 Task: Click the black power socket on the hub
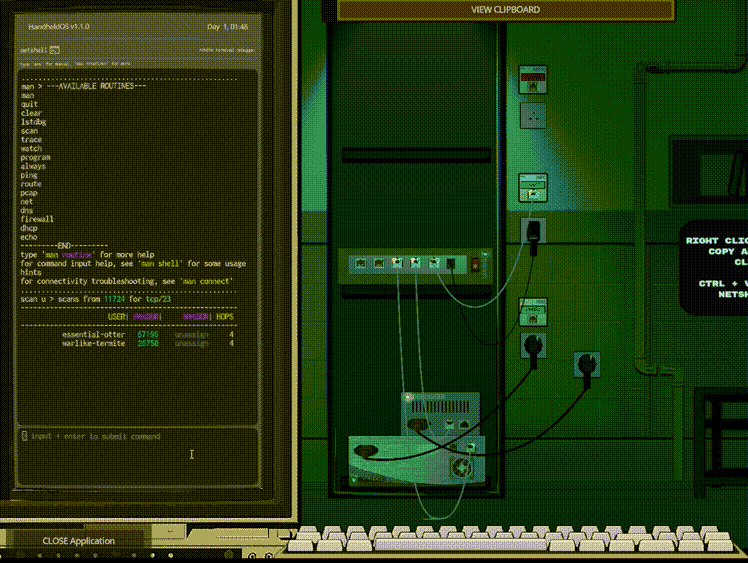click(452, 265)
